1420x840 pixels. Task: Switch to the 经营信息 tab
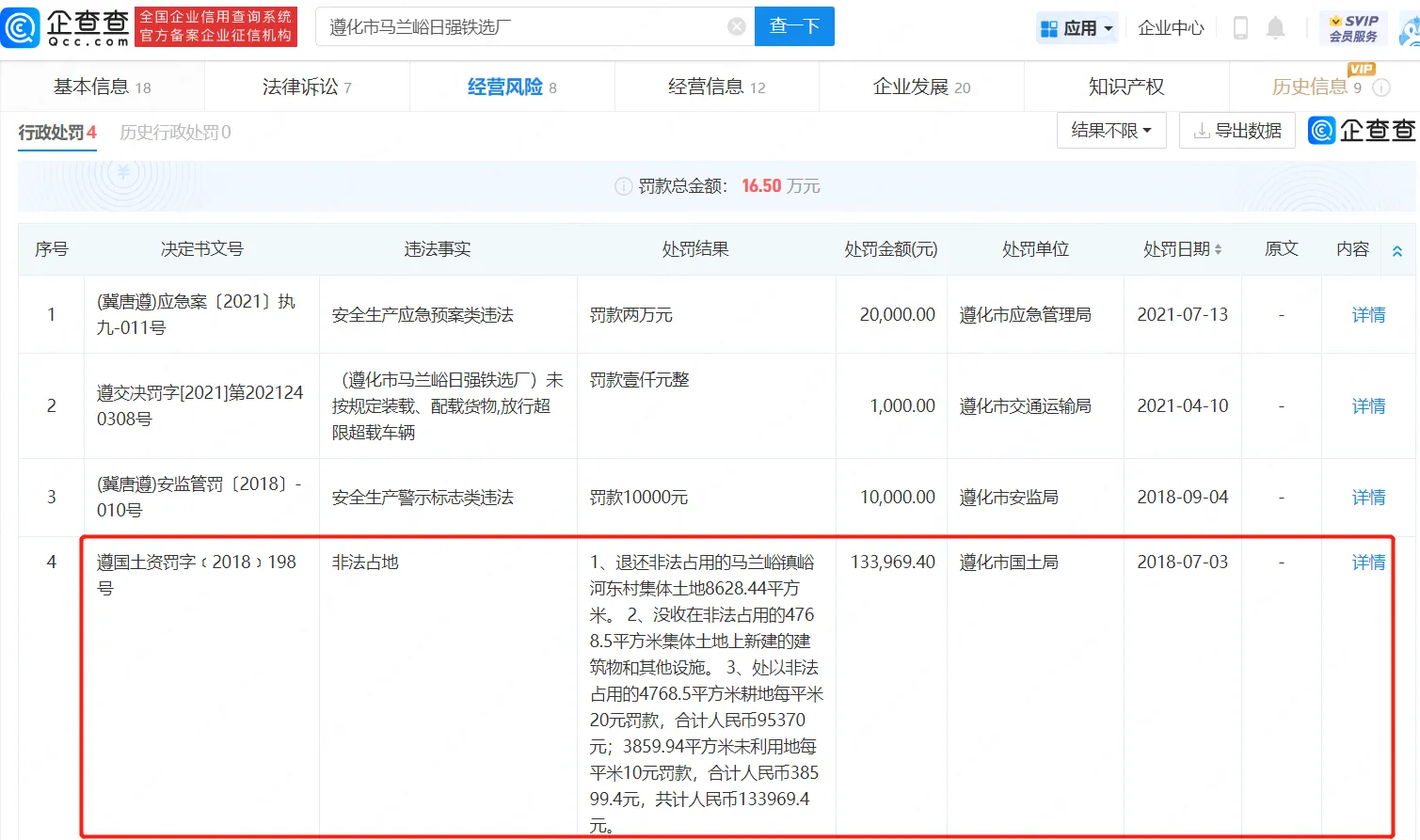point(717,87)
